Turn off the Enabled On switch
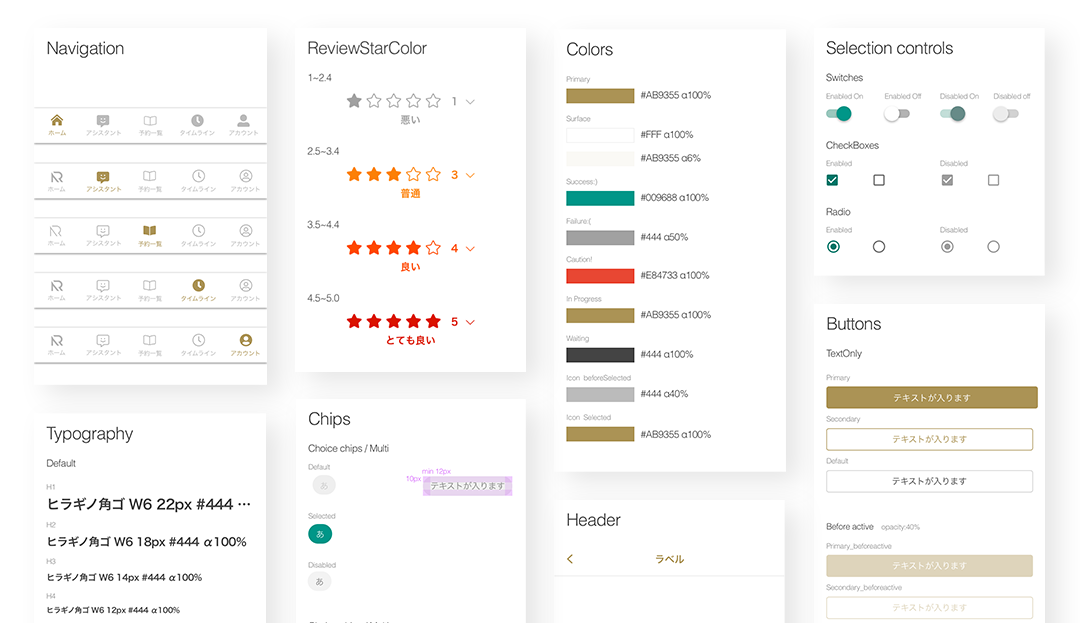Screen dimensions: 1080x623 pos(838,114)
